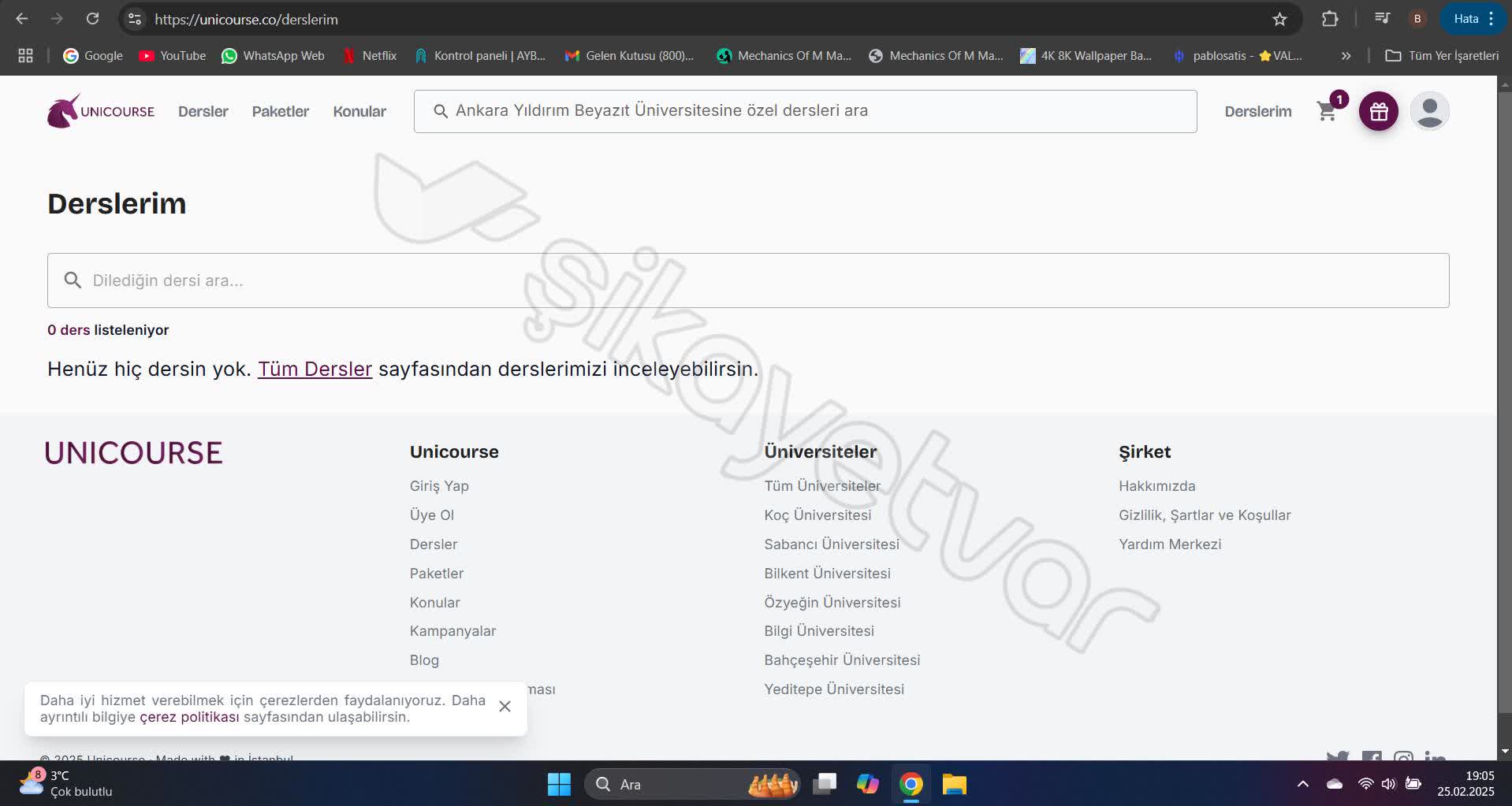This screenshot has width=1512, height=806.
Task: Click the browser extensions puzzle icon
Action: point(1331,18)
